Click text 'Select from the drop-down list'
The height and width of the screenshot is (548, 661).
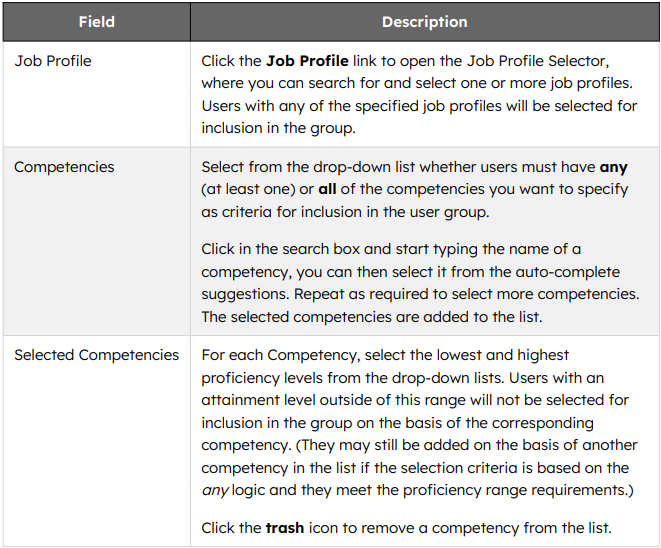[x=308, y=167]
